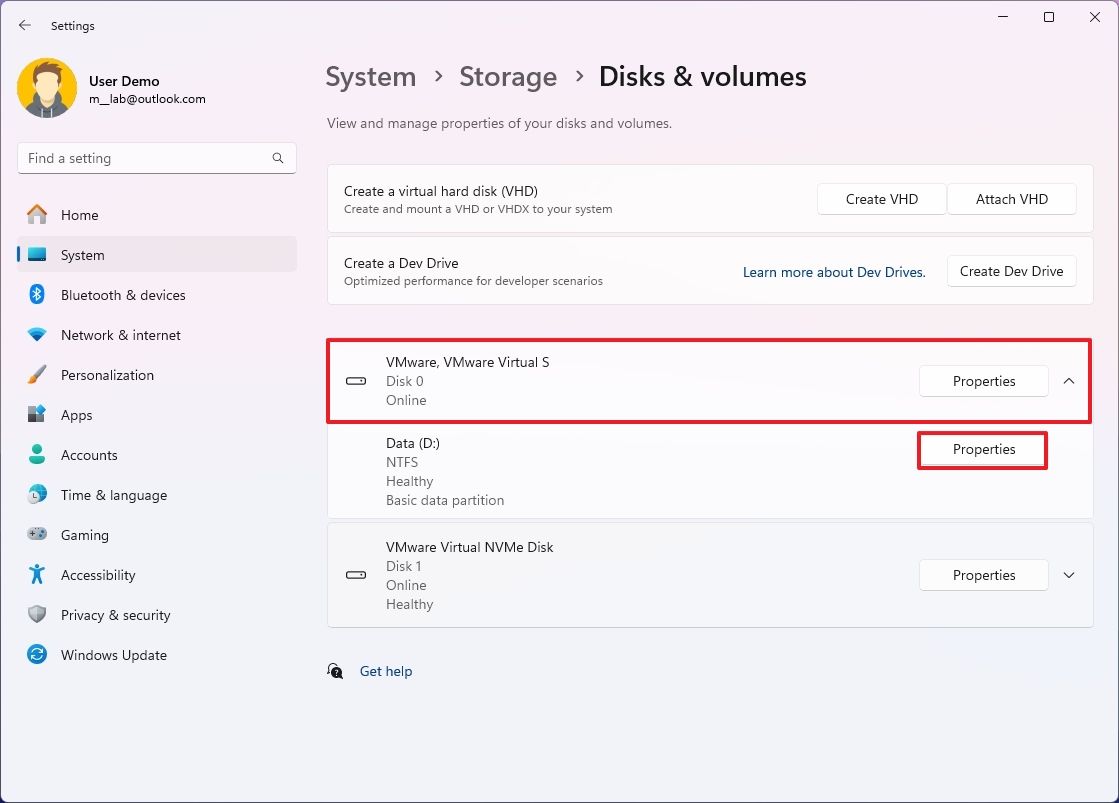Expand the VMware Virtual NVMe Disk entry
1119x803 pixels.
tap(1069, 575)
